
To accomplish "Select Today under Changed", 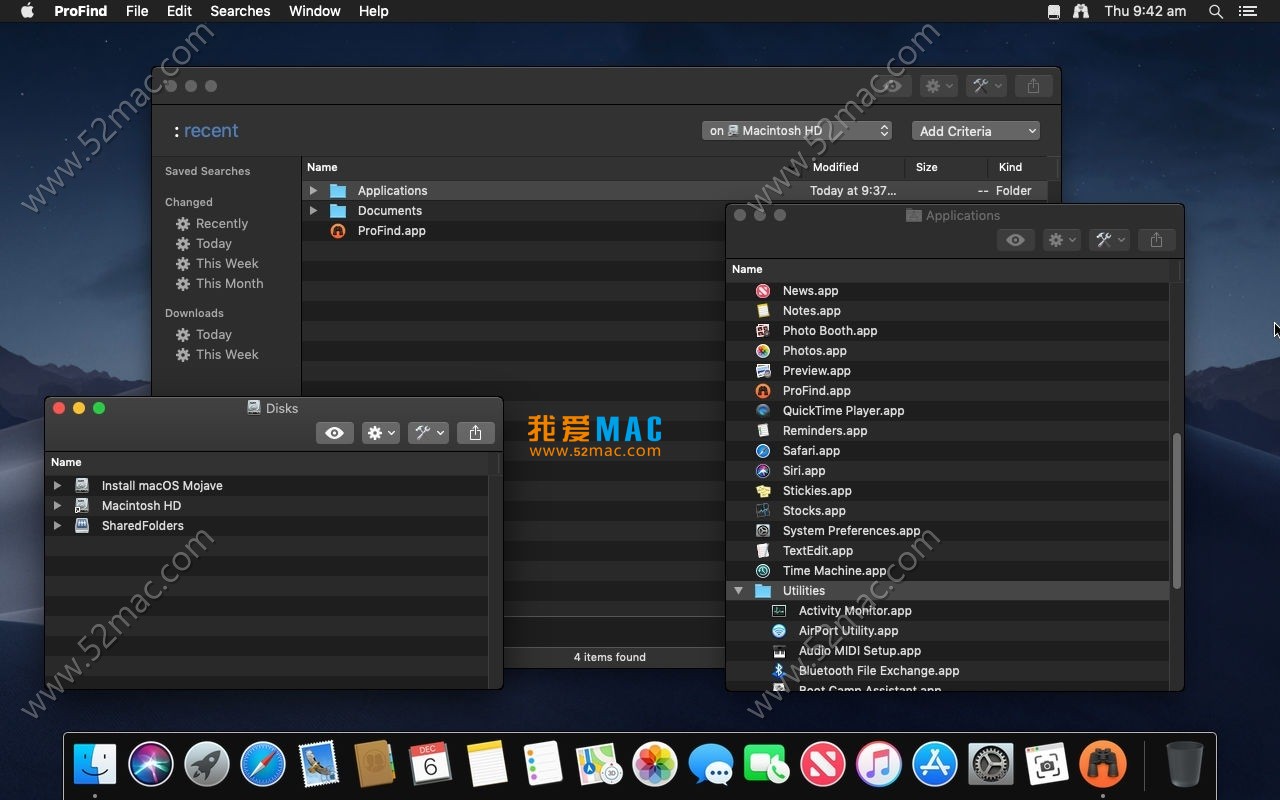I will click(x=214, y=243).
